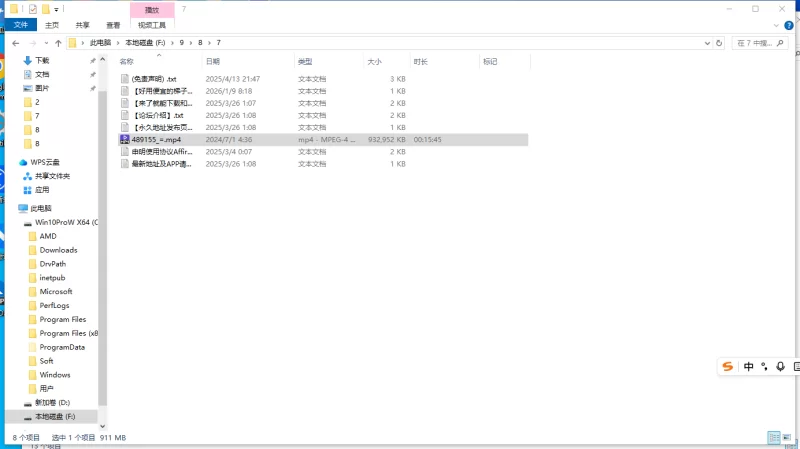This screenshot has width=800, height=449.
Task: Open the ProgramData folder in sidebar
Action: click(x=62, y=347)
